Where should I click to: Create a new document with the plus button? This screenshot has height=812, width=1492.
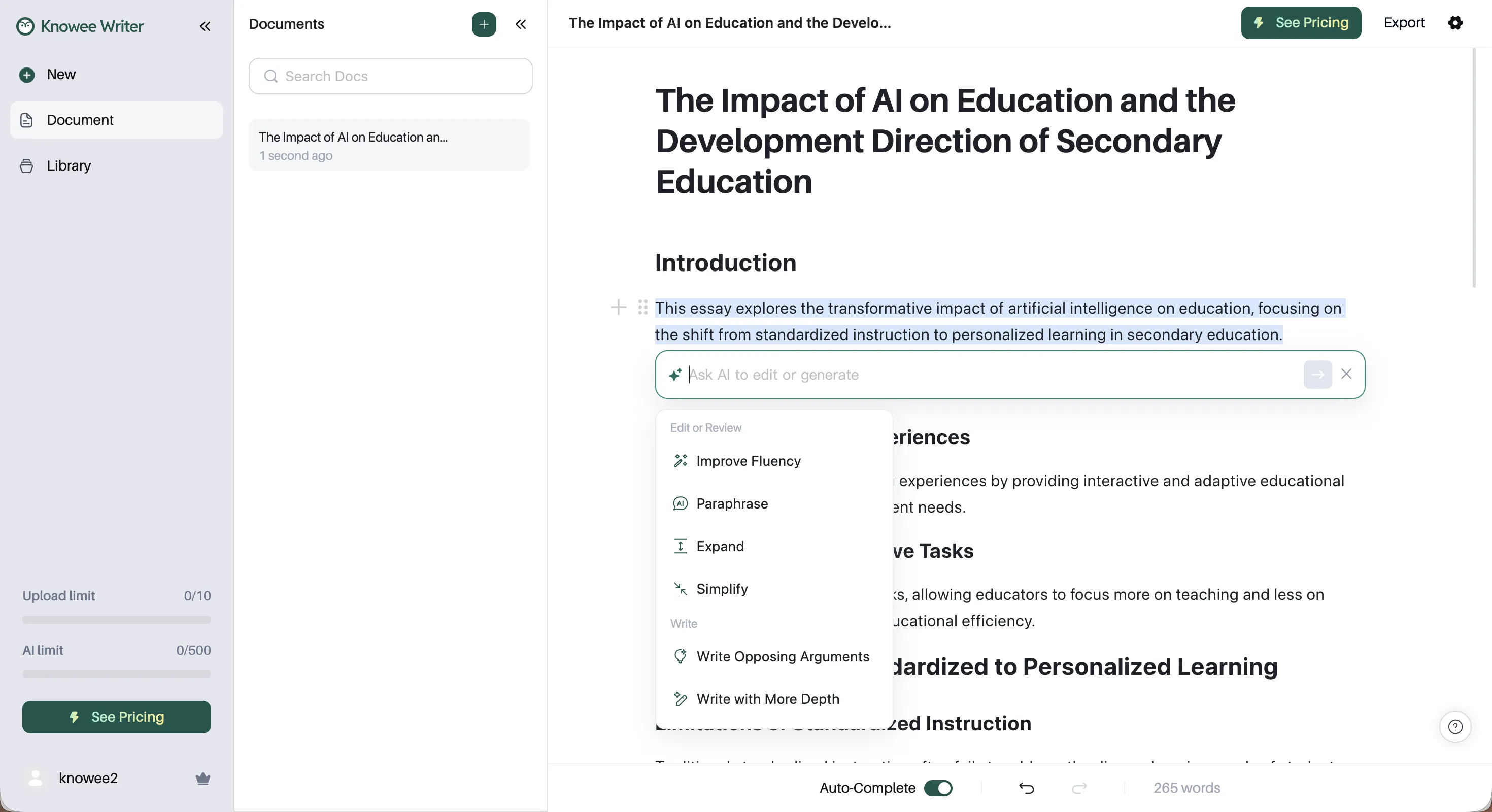pos(484,24)
